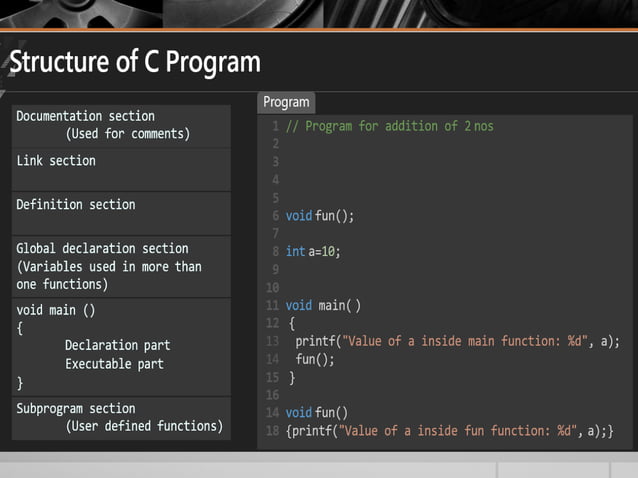Viewport: 638px width, 478px height.
Task: Click line number 18 in gutter
Action: 272,431
